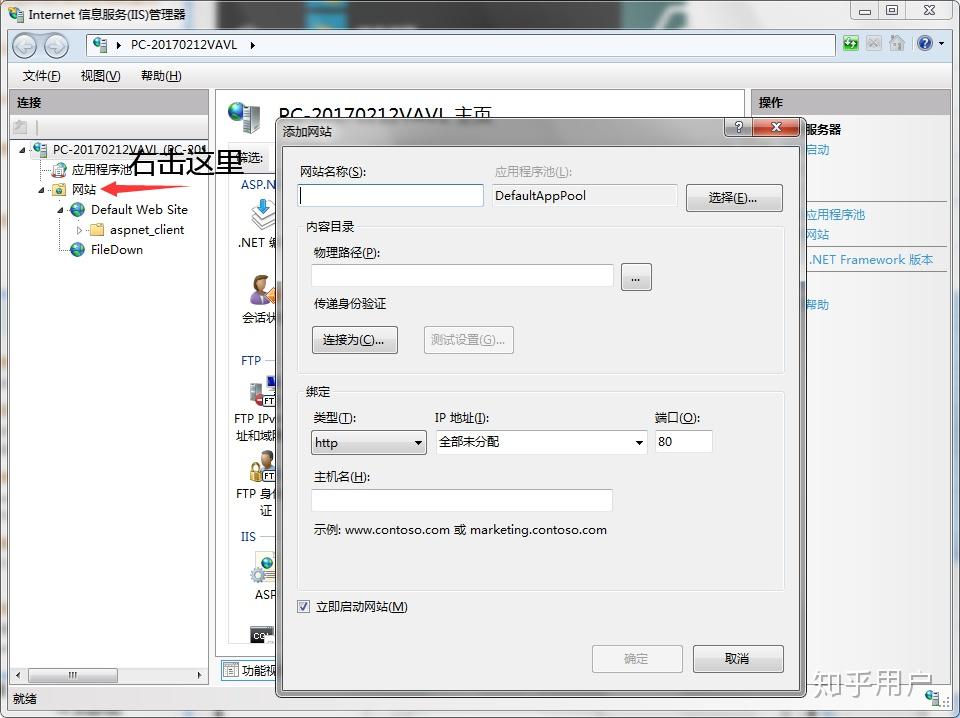Close the 添加网站 dialog with red X
960x718 pixels.
776,127
